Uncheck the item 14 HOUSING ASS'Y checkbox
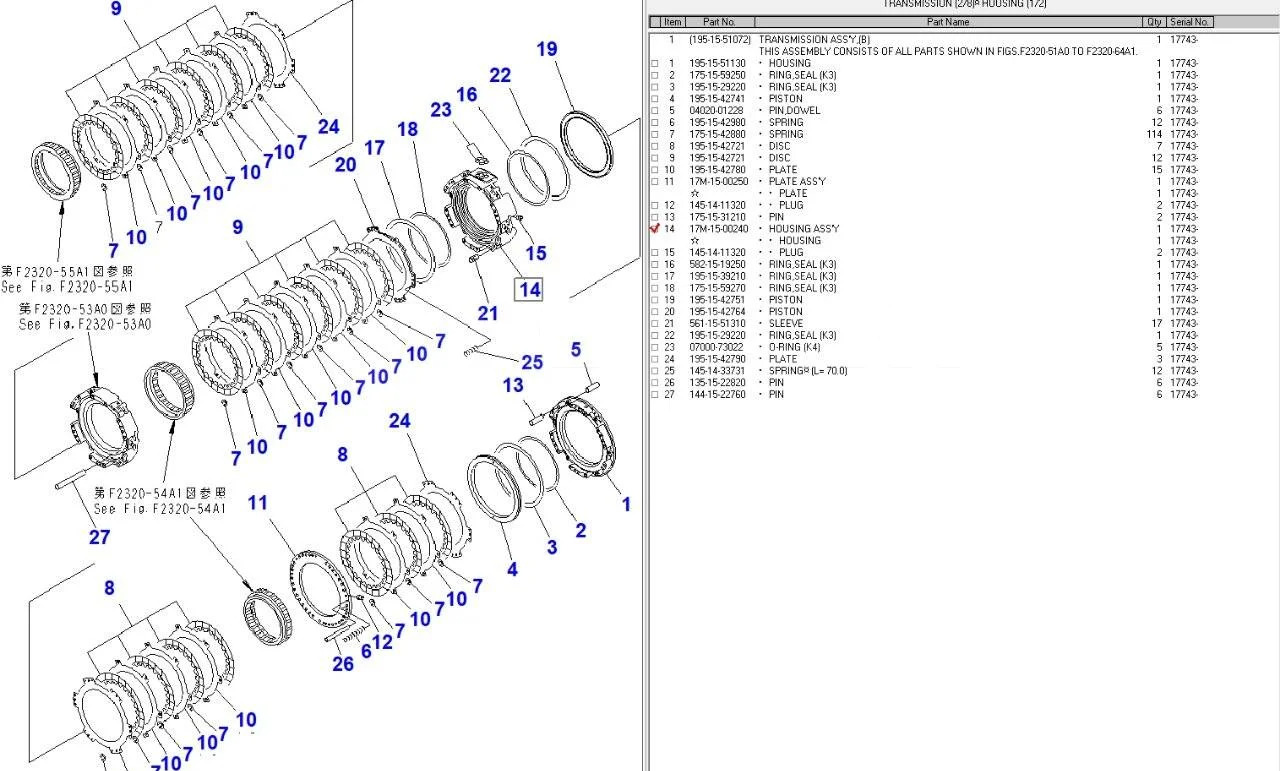Screen dimensions: 1280x771 point(655,229)
